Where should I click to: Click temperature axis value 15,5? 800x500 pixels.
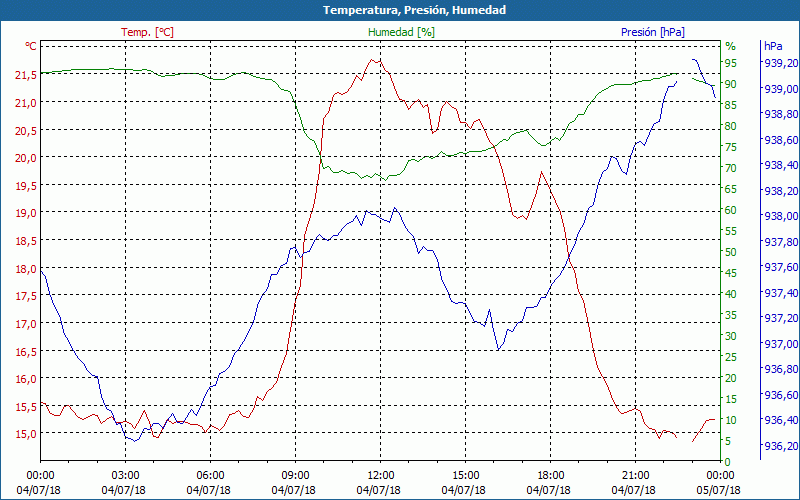pyautogui.click(x=26, y=407)
